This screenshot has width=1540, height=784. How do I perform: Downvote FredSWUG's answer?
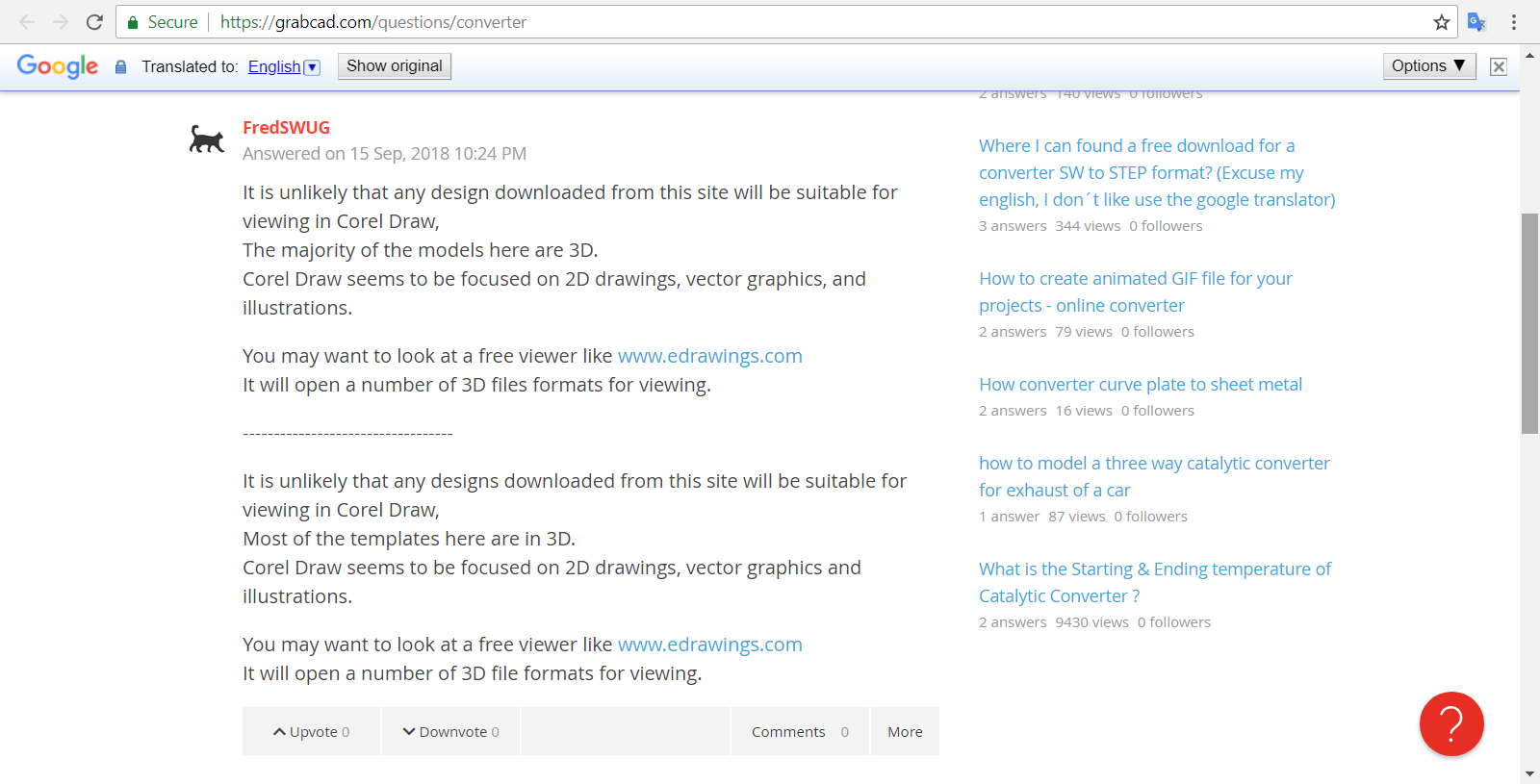tap(450, 732)
